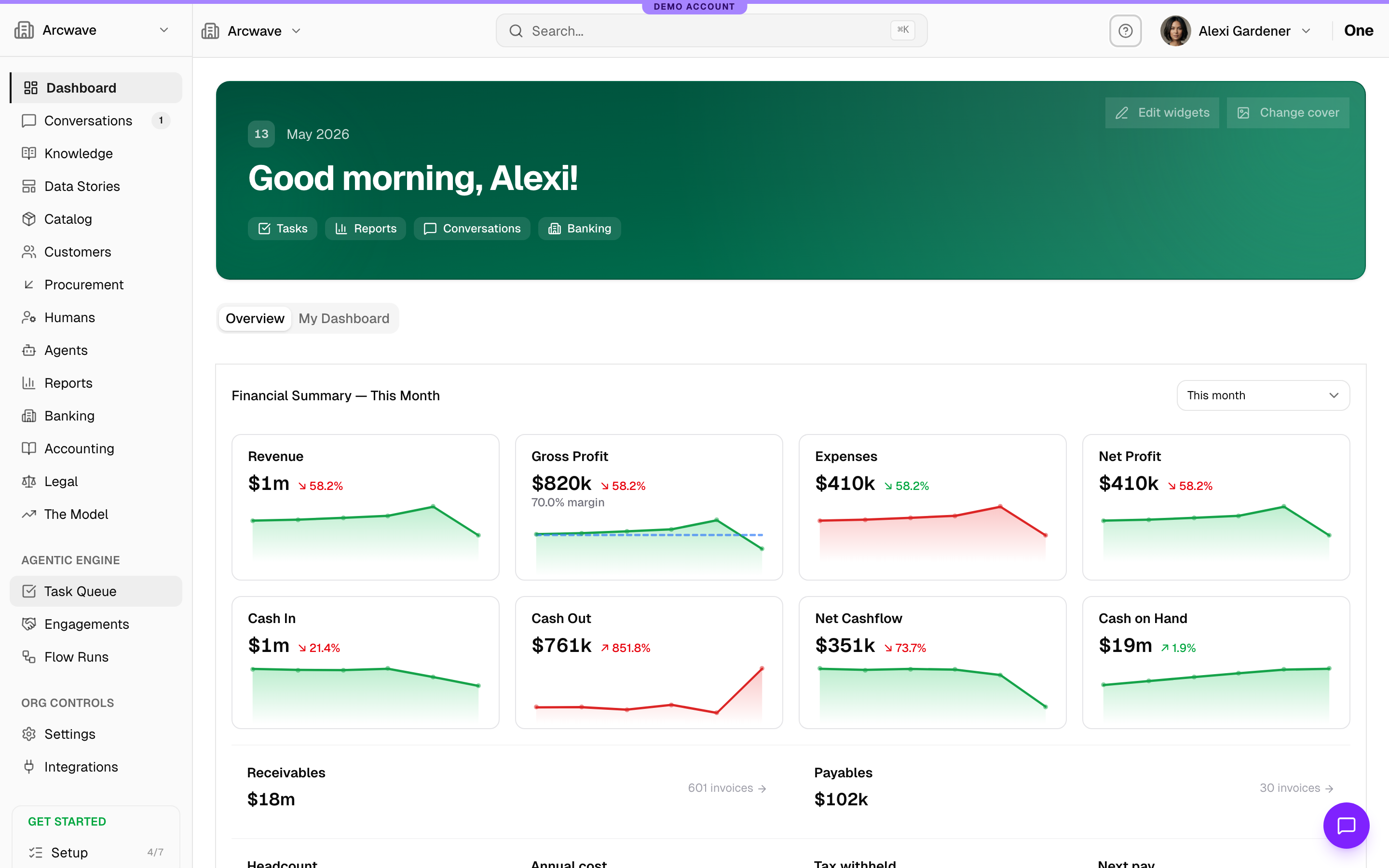Open the Net Cashflow card
This screenshot has width=1389, height=868.
pos(932,663)
